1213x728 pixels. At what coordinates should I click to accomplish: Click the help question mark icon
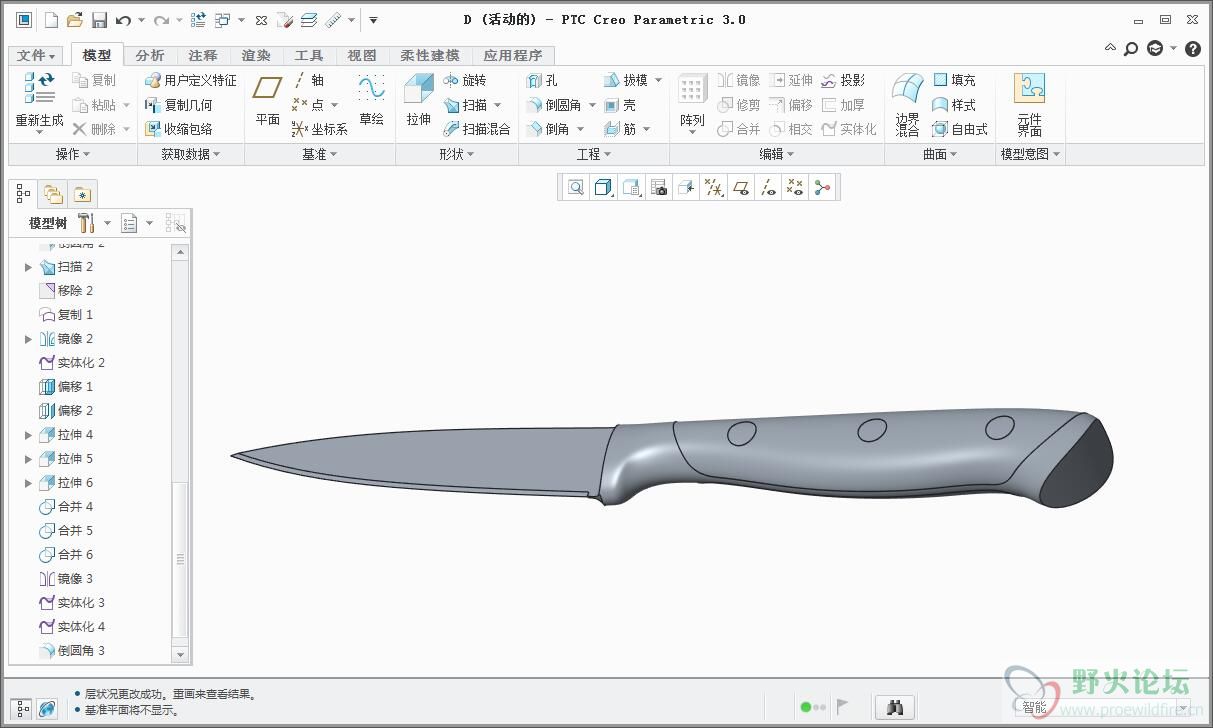click(x=1192, y=48)
